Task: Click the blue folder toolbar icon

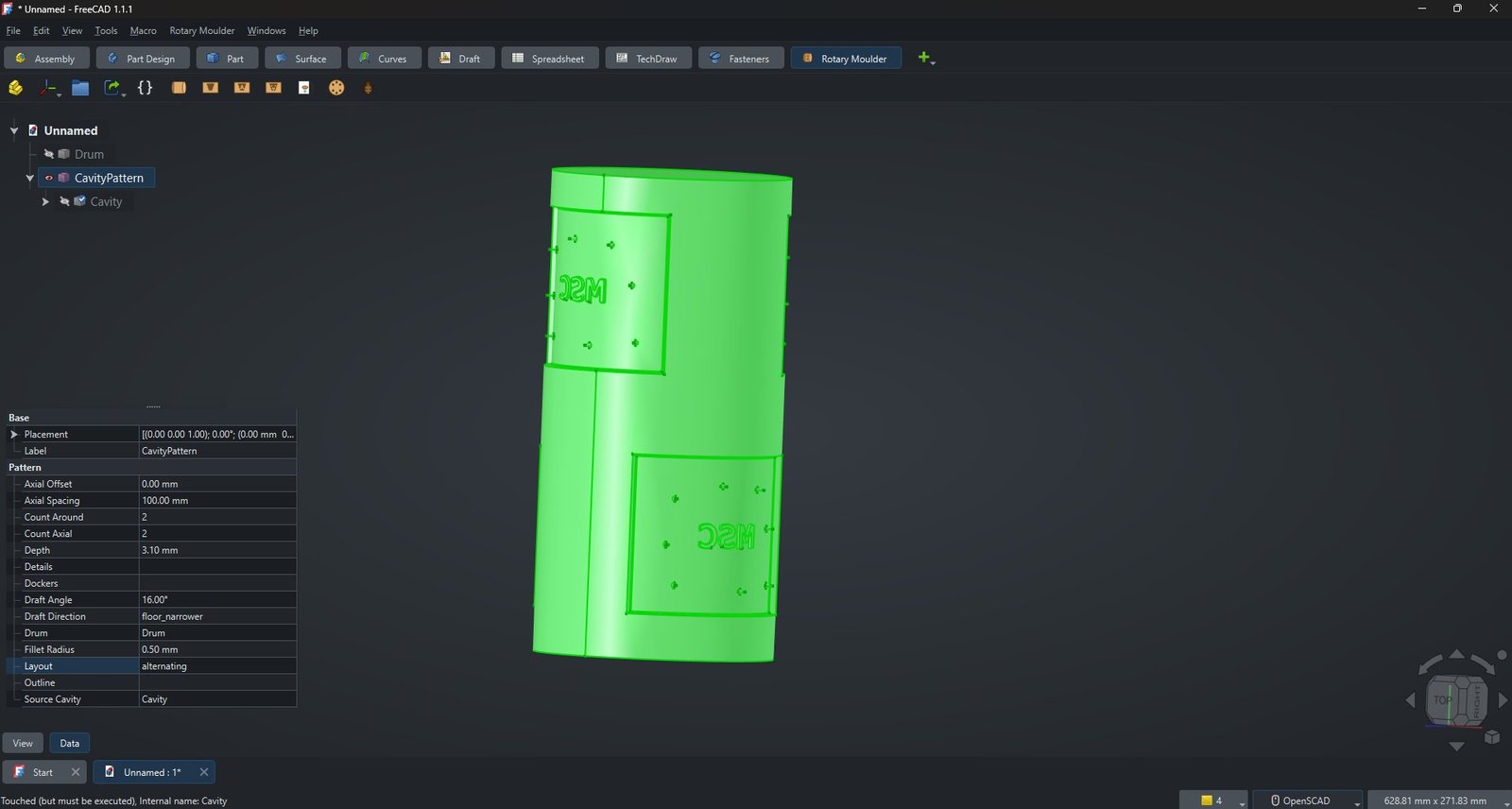Action: point(80,88)
